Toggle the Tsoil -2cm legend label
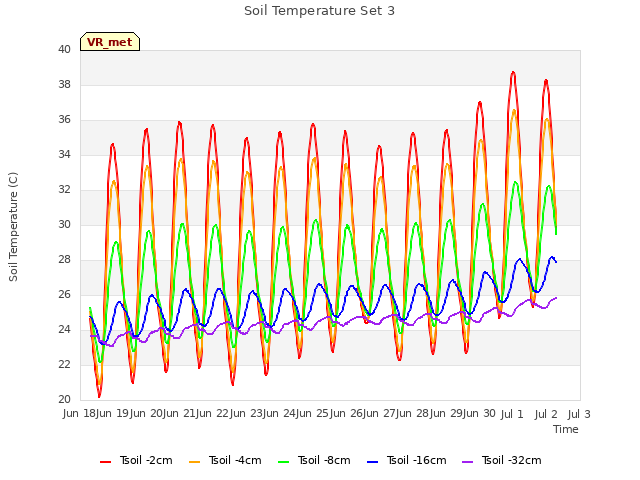This screenshot has height=480, width=640. click(146, 460)
